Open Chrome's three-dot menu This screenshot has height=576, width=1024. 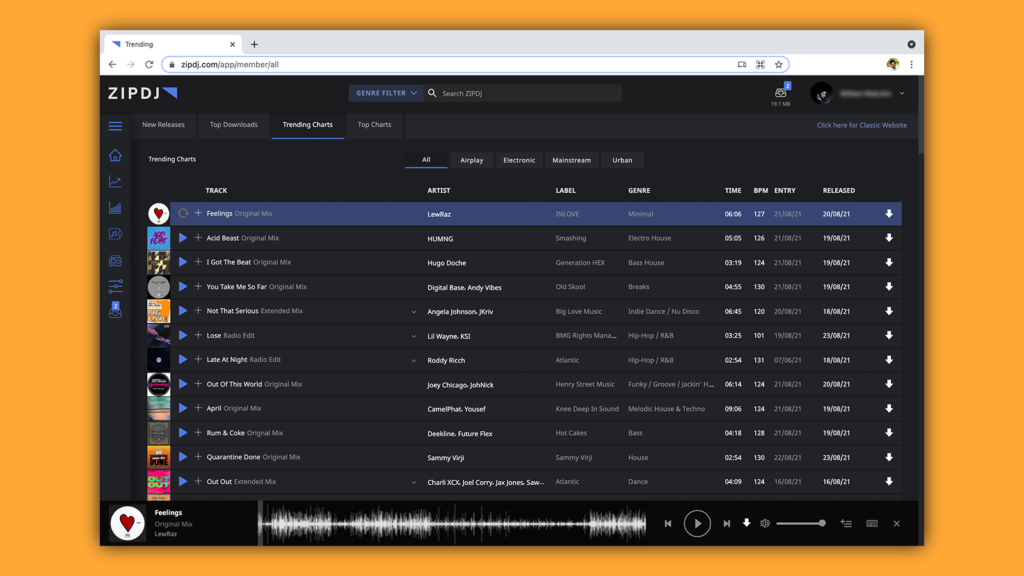(x=912, y=65)
